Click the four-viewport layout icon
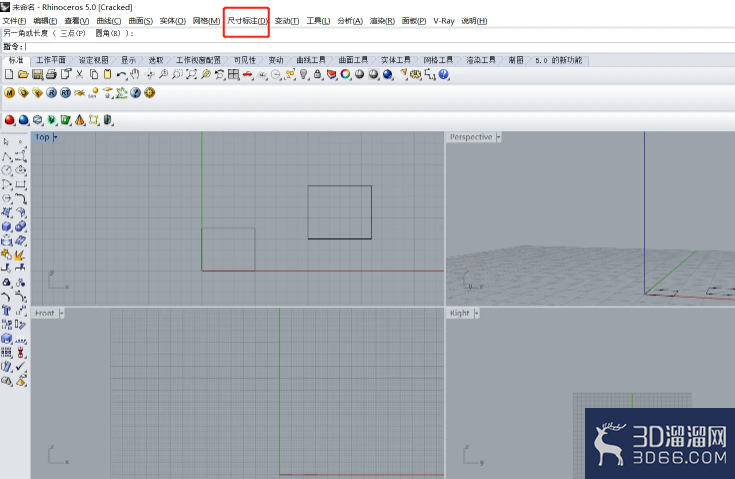The height and width of the screenshot is (479, 735). [233, 74]
